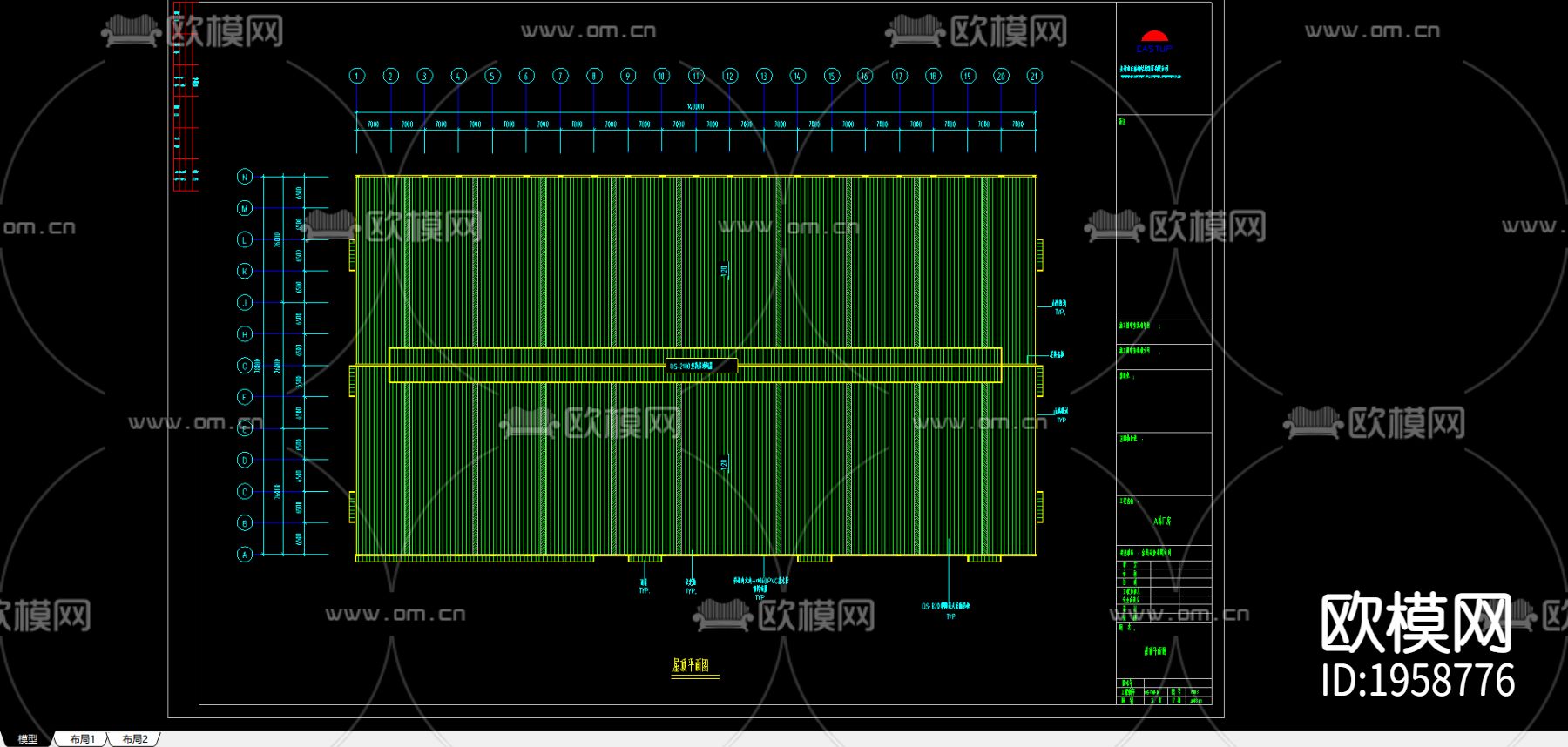Select row grid bubble D
Image resolution: width=1568 pixels, height=747 pixels.
(245, 460)
